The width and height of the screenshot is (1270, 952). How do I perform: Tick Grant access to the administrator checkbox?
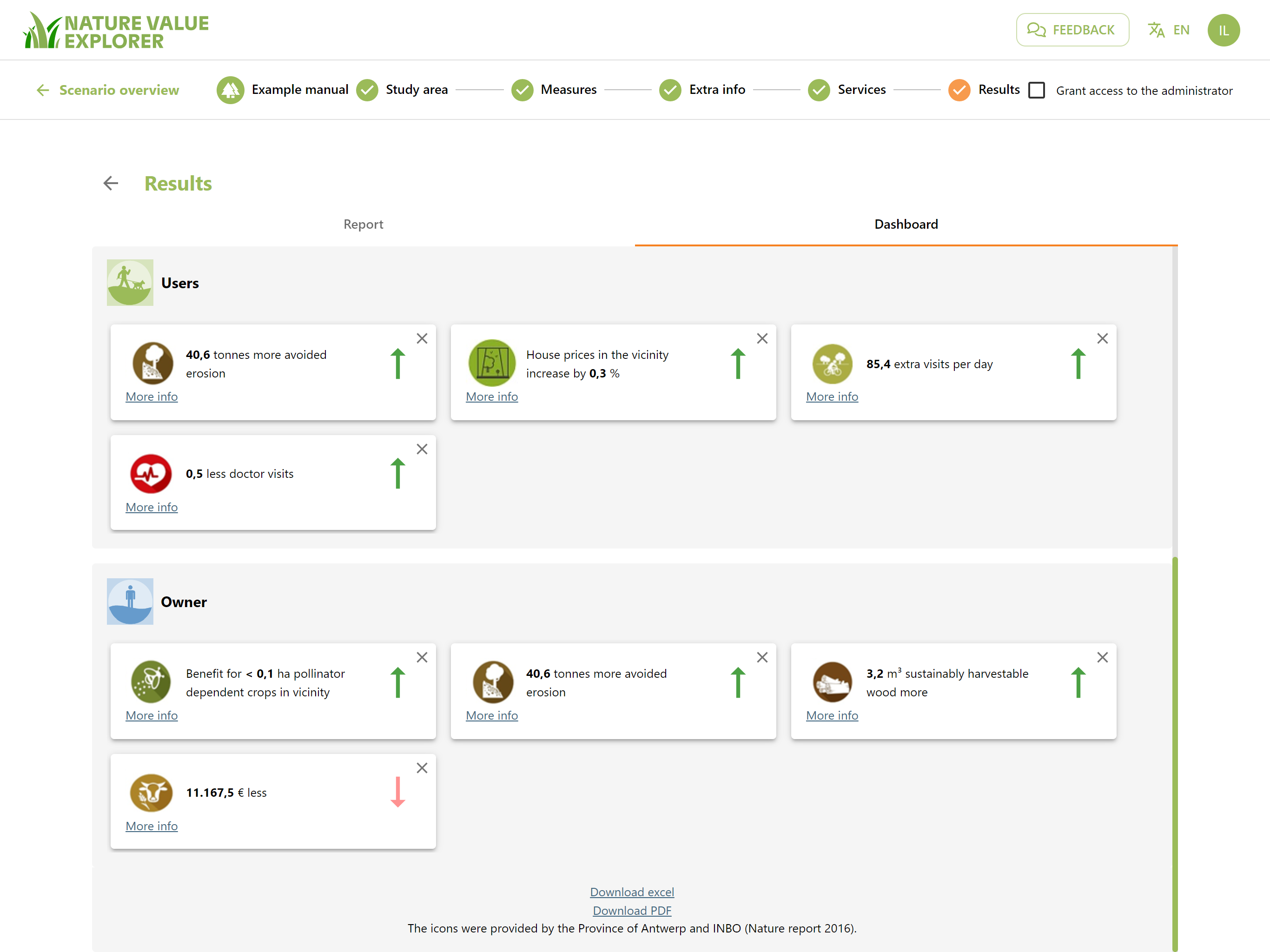[1036, 90]
